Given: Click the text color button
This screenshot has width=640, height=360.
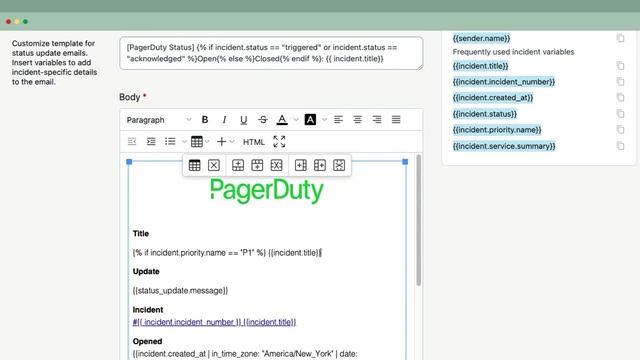Looking at the screenshot, I should point(282,120).
